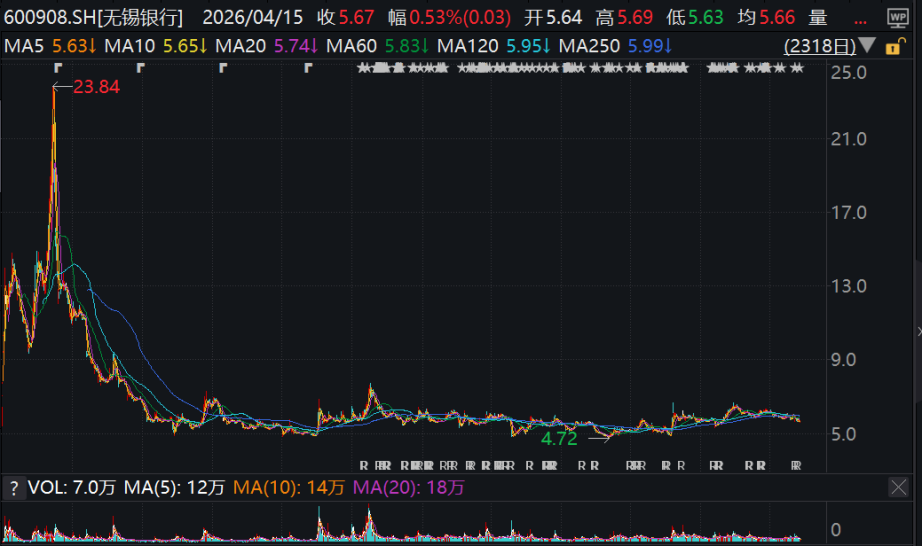
Task: Click the WP icon in top-right corner
Action: 895,18
